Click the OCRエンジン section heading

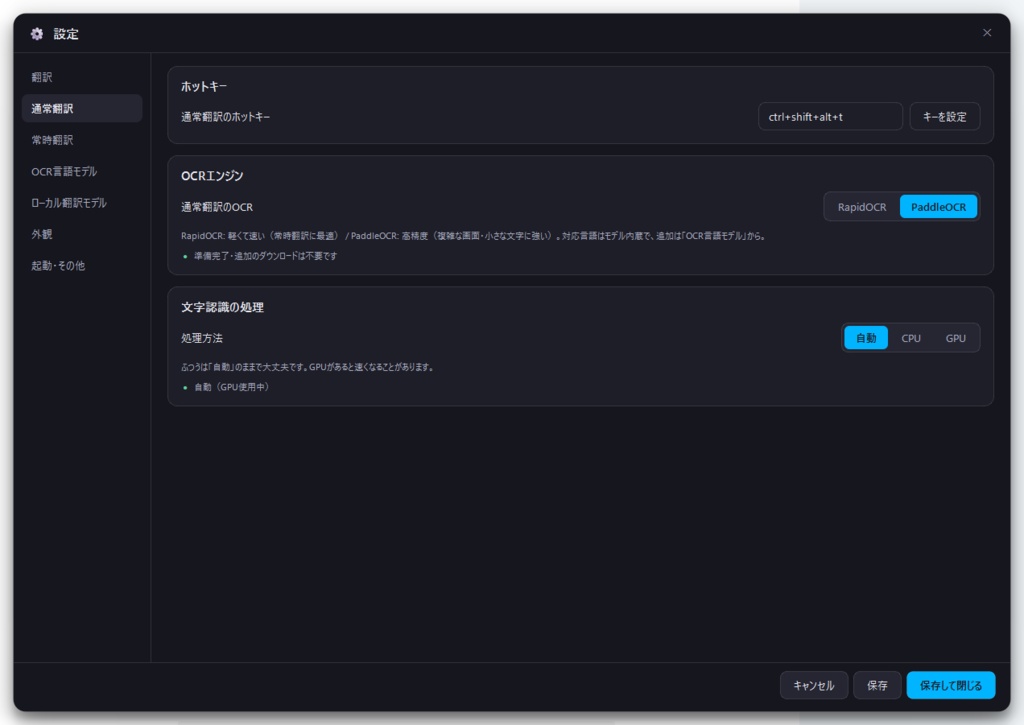pos(212,176)
